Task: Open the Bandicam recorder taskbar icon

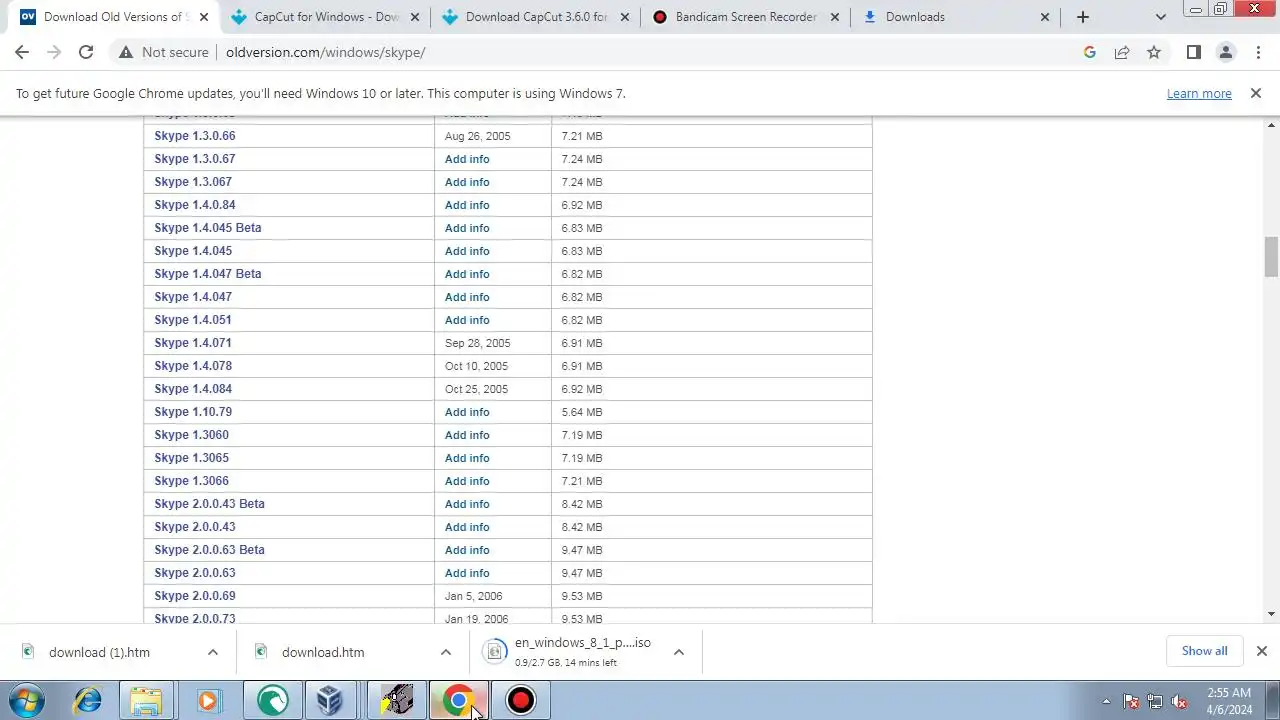Action: tap(520, 700)
